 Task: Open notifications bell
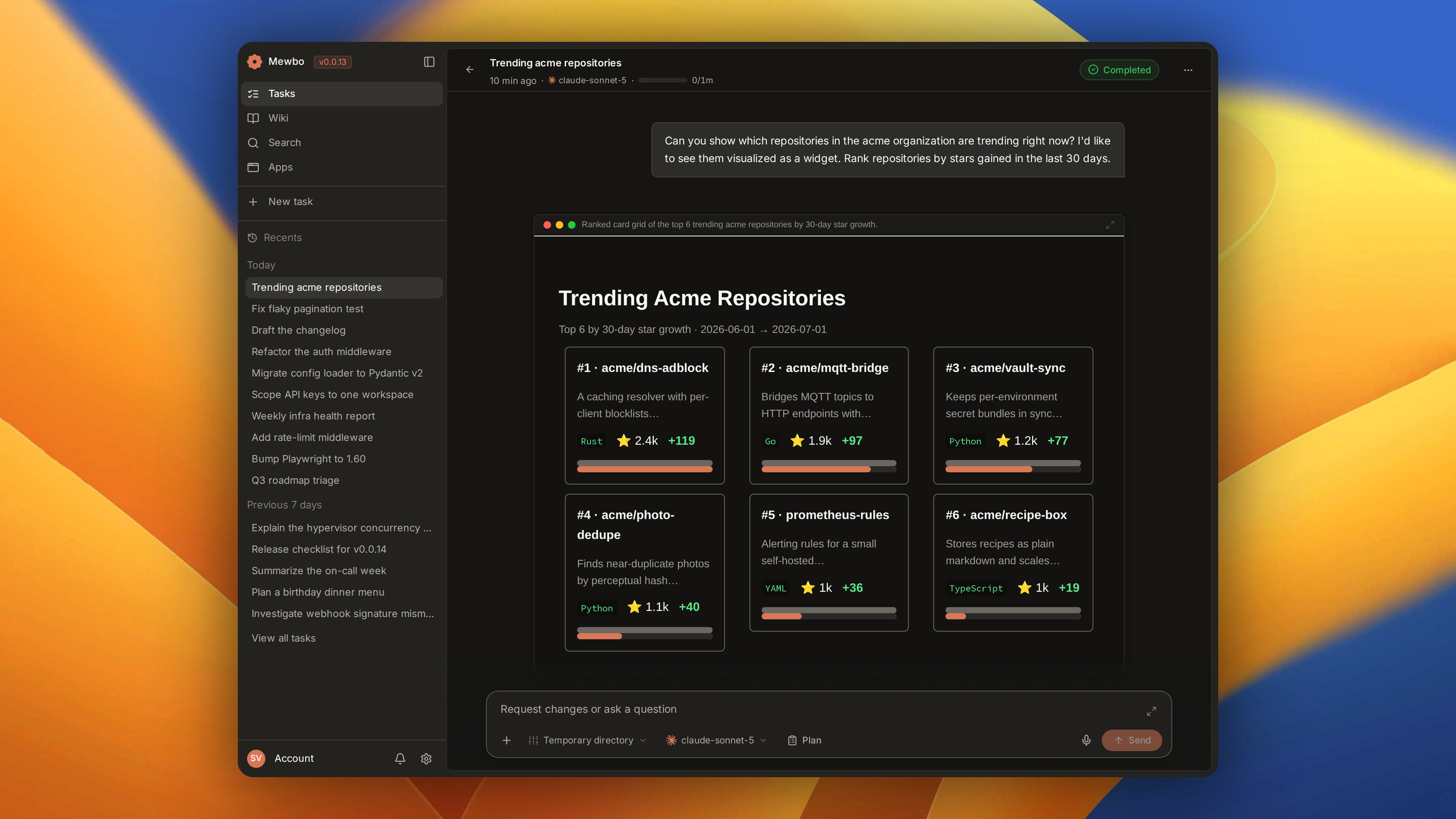(x=400, y=758)
